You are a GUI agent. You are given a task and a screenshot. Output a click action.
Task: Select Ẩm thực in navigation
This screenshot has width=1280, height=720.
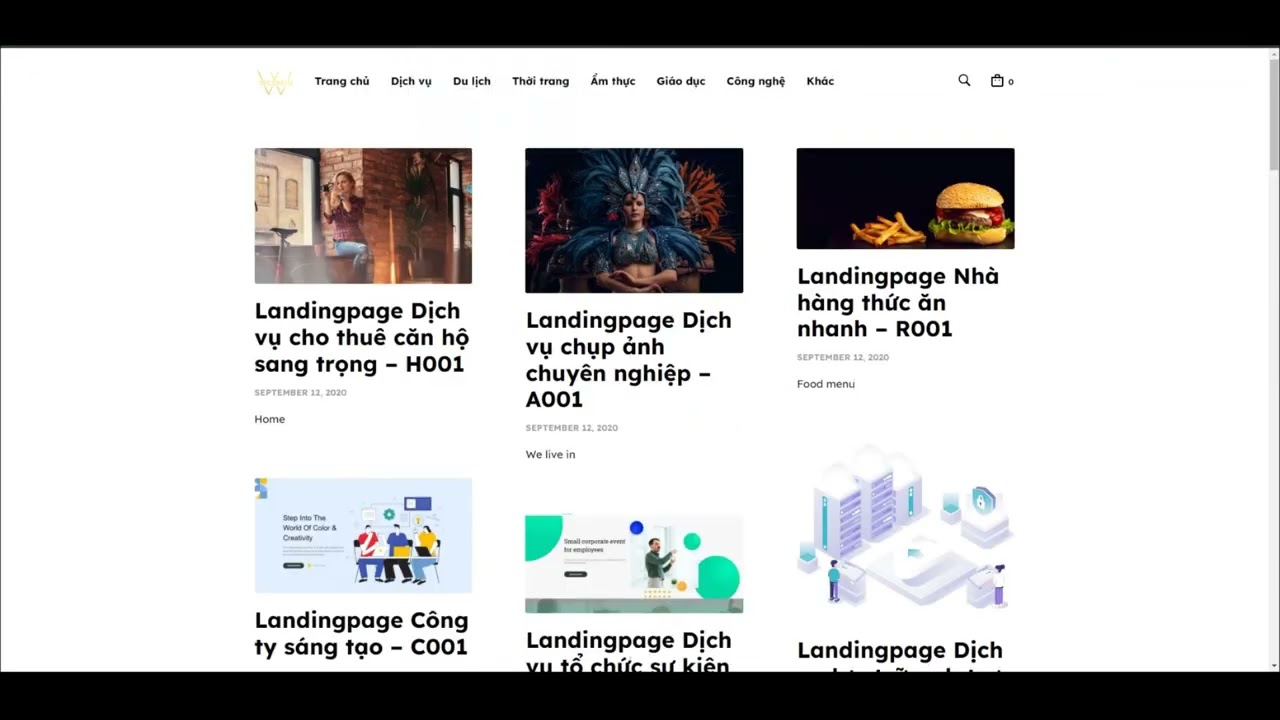pos(613,81)
